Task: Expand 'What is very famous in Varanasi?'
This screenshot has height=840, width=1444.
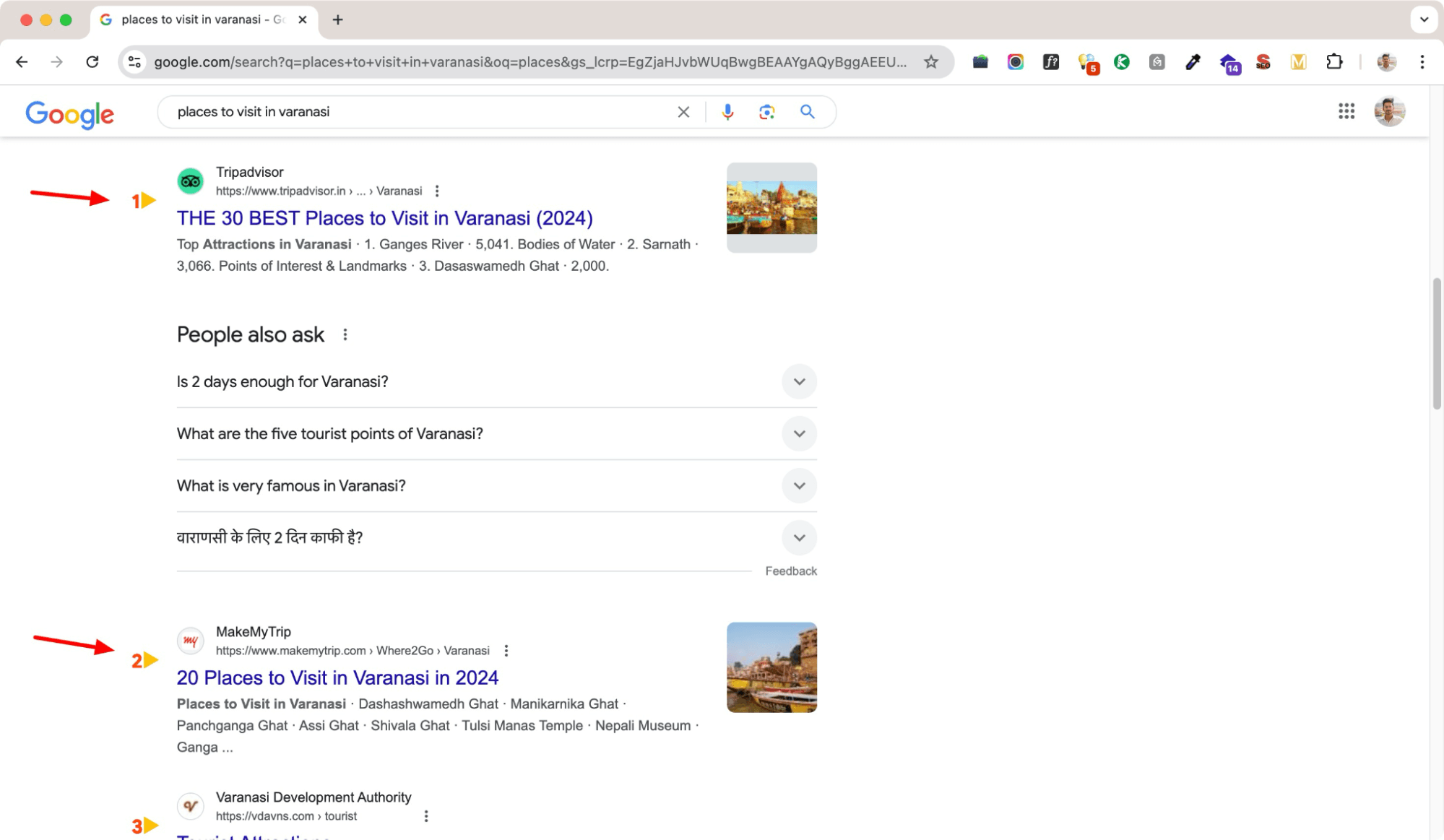Action: [799, 485]
